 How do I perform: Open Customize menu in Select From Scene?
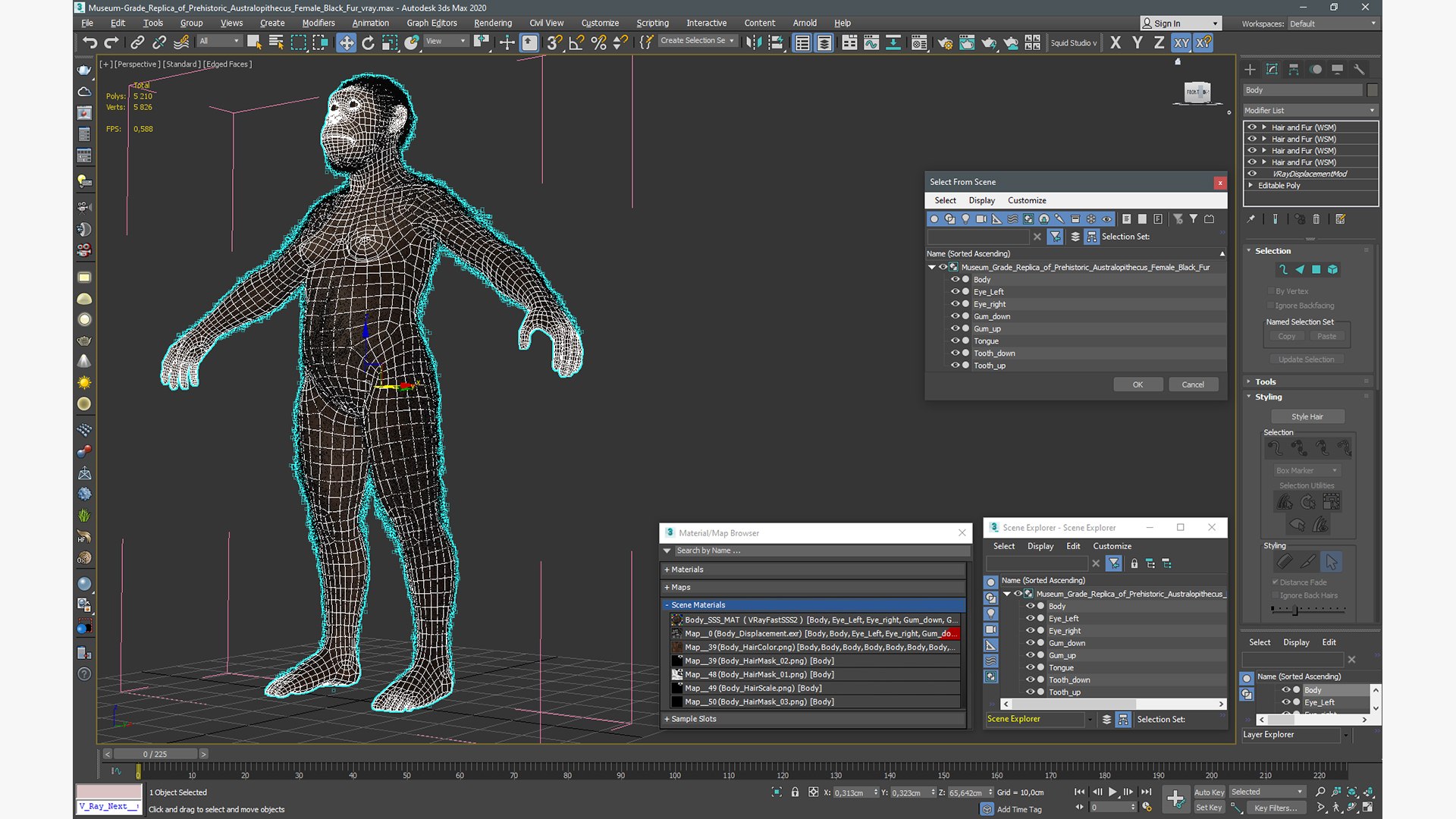click(1027, 200)
